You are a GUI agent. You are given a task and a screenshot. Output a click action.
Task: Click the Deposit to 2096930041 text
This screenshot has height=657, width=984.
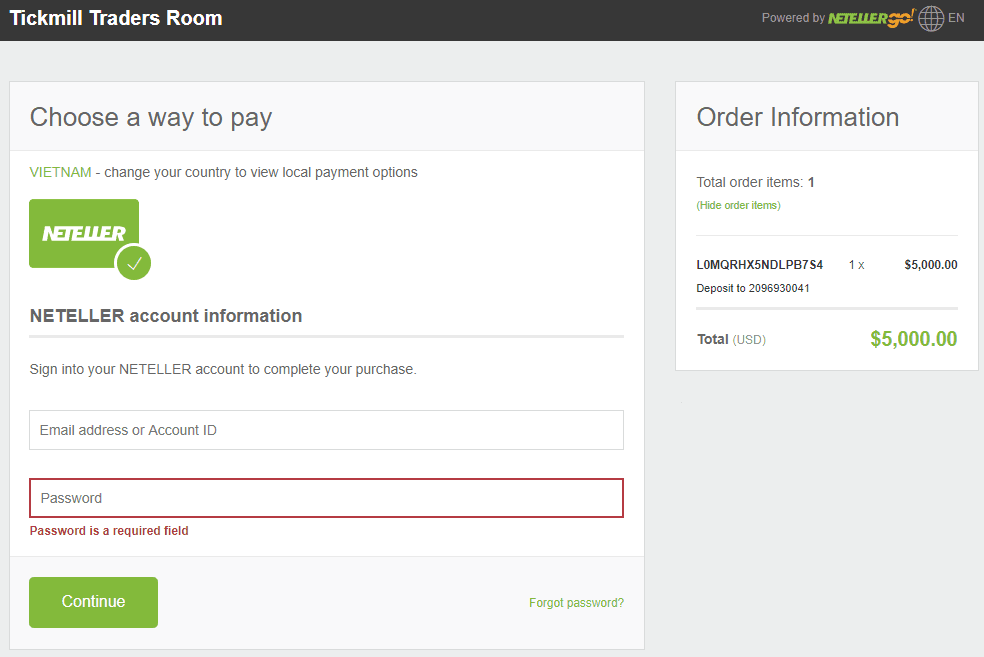tap(752, 288)
